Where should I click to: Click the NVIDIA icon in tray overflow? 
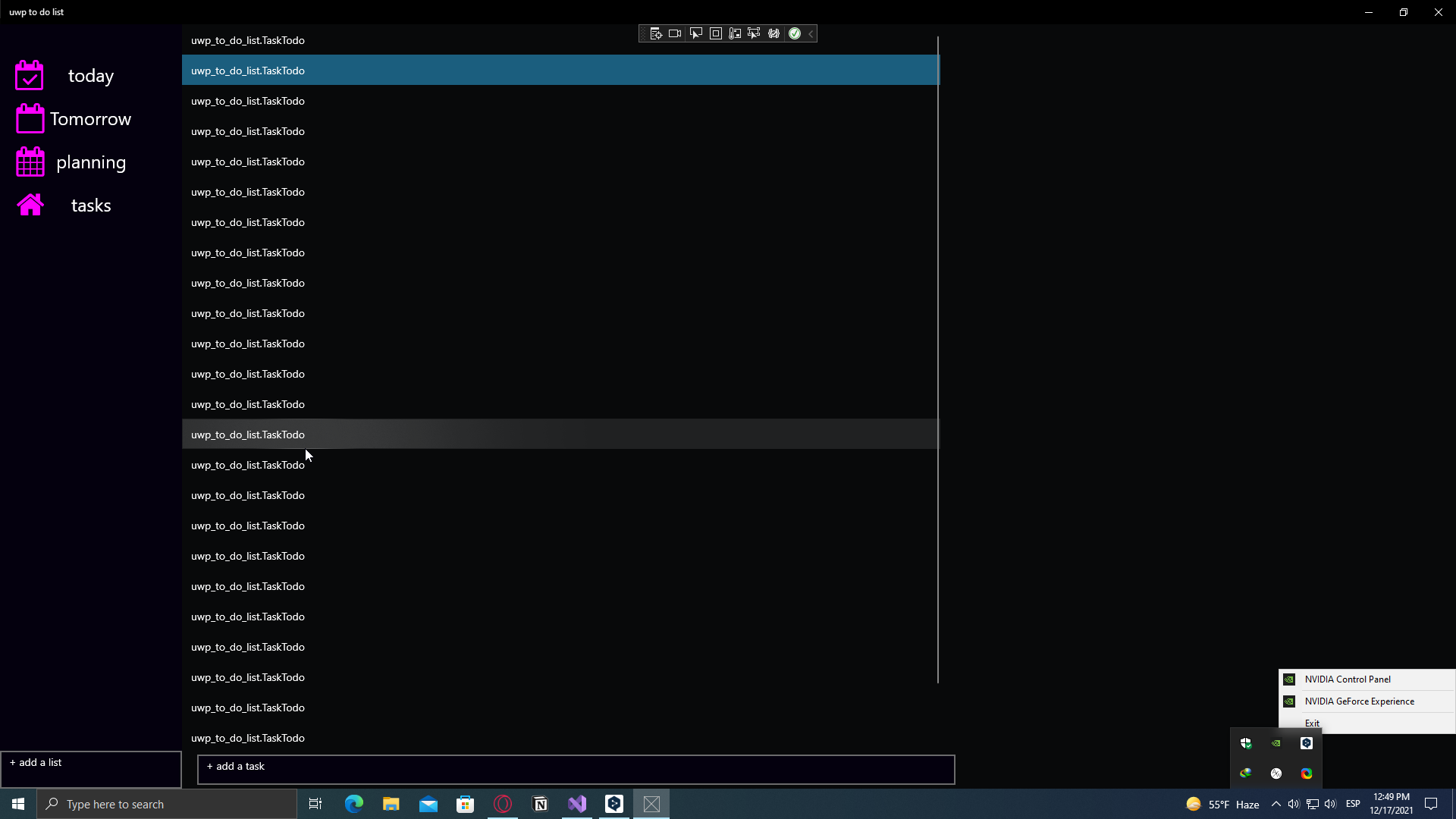click(x=1276, y=743)
